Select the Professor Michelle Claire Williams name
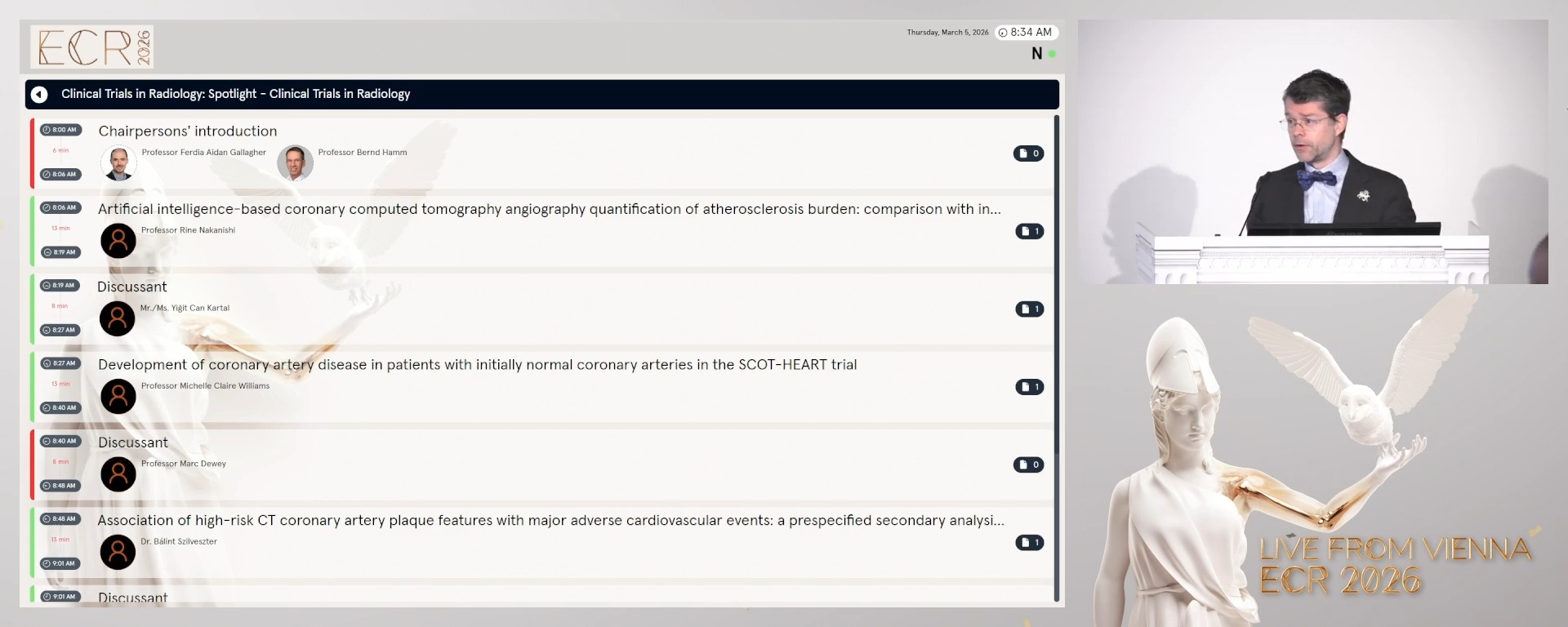The width and height of the screenshot is (1568, 627). click(x=205, y=386)
